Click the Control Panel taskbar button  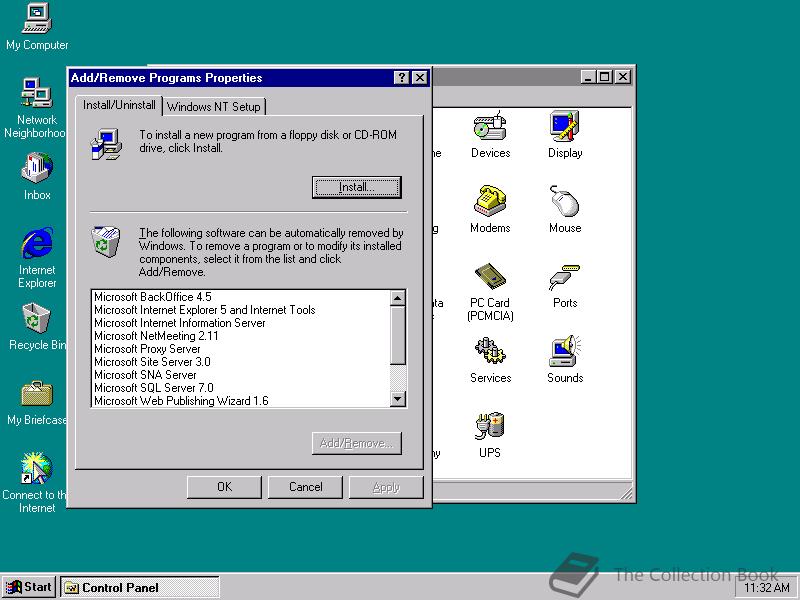[140, 588]
